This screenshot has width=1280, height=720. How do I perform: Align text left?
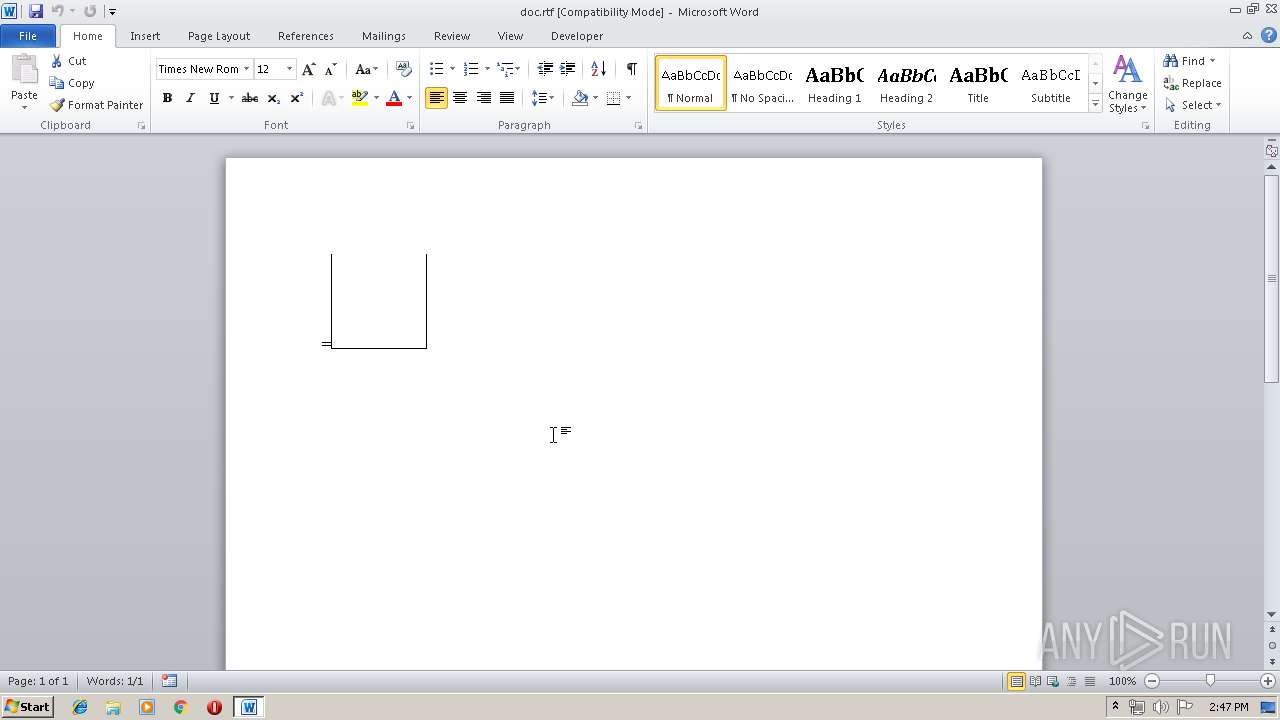(436, 98)
